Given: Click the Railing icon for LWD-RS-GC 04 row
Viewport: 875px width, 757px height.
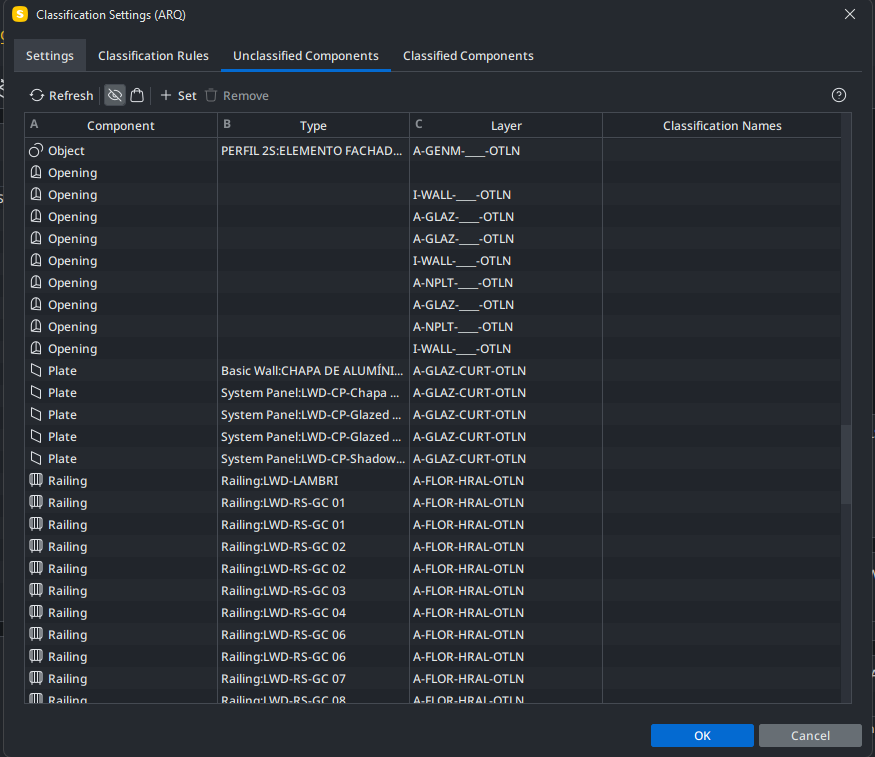Looking at the screenshot, I should [36, 613].
